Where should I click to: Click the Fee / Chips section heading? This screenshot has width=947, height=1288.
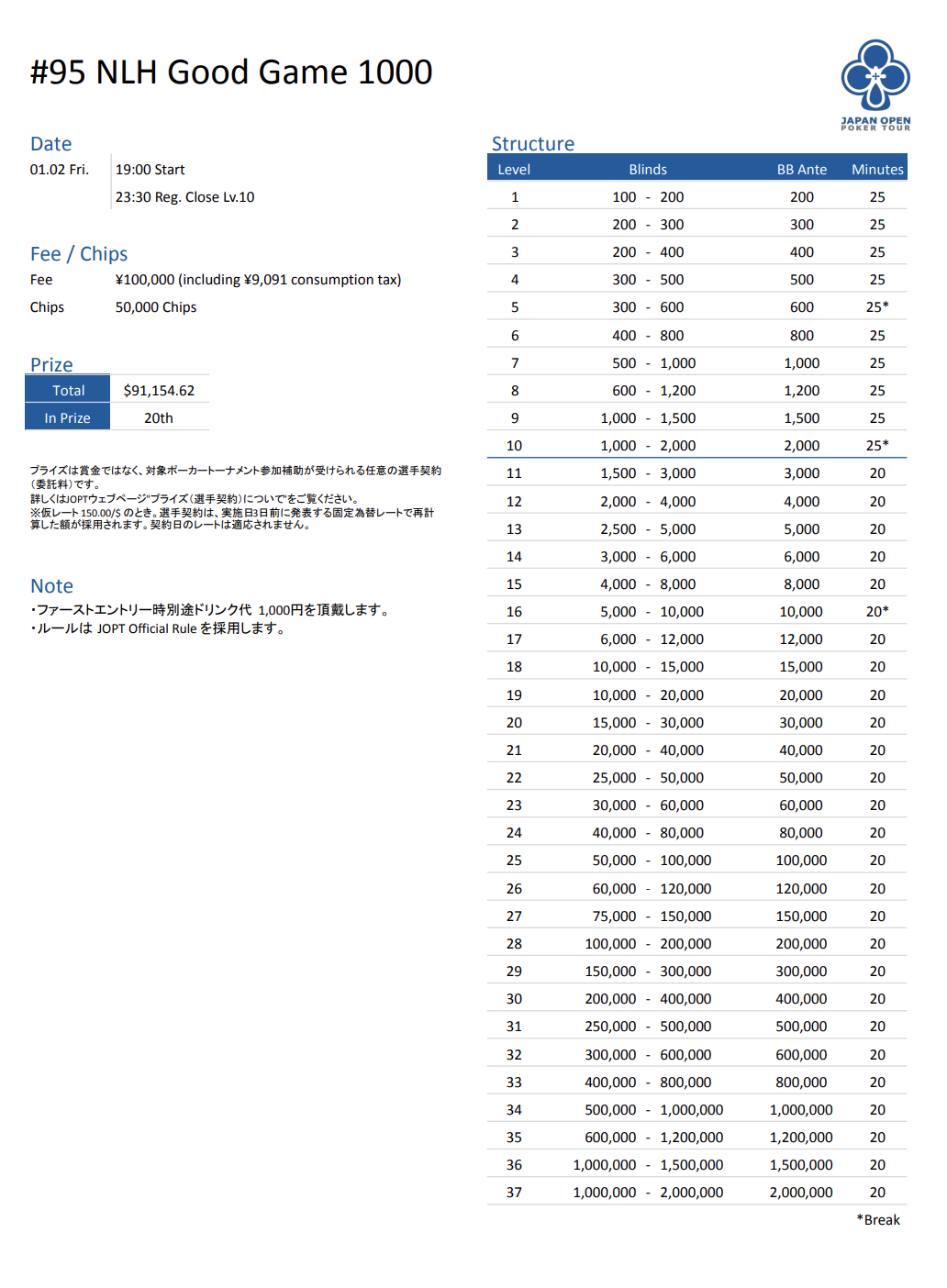79,254
